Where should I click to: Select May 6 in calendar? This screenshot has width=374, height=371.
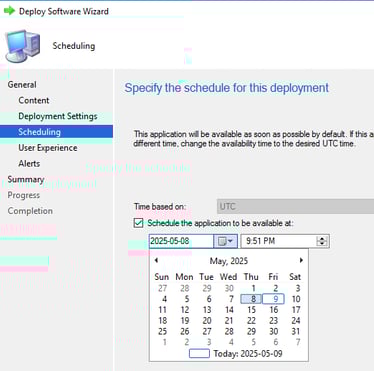click(209, 299)
